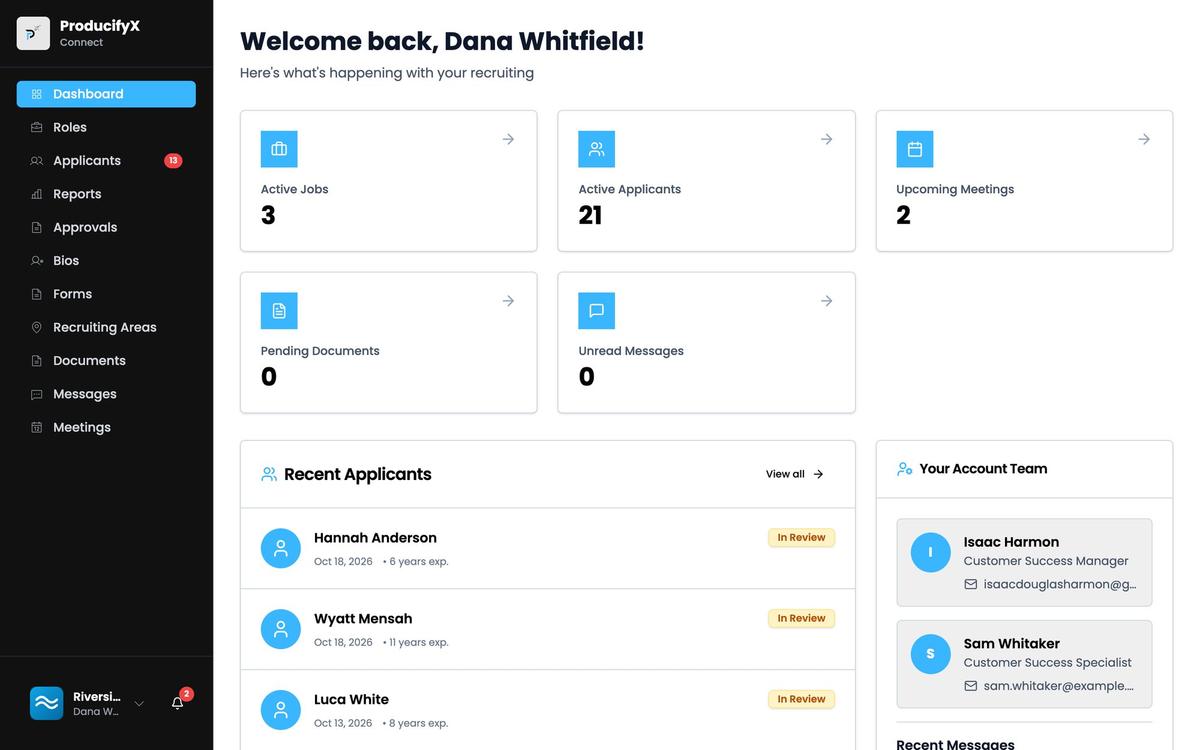Click the Forms sidebar icon
1200x750 pixels.
coord(37,294)
